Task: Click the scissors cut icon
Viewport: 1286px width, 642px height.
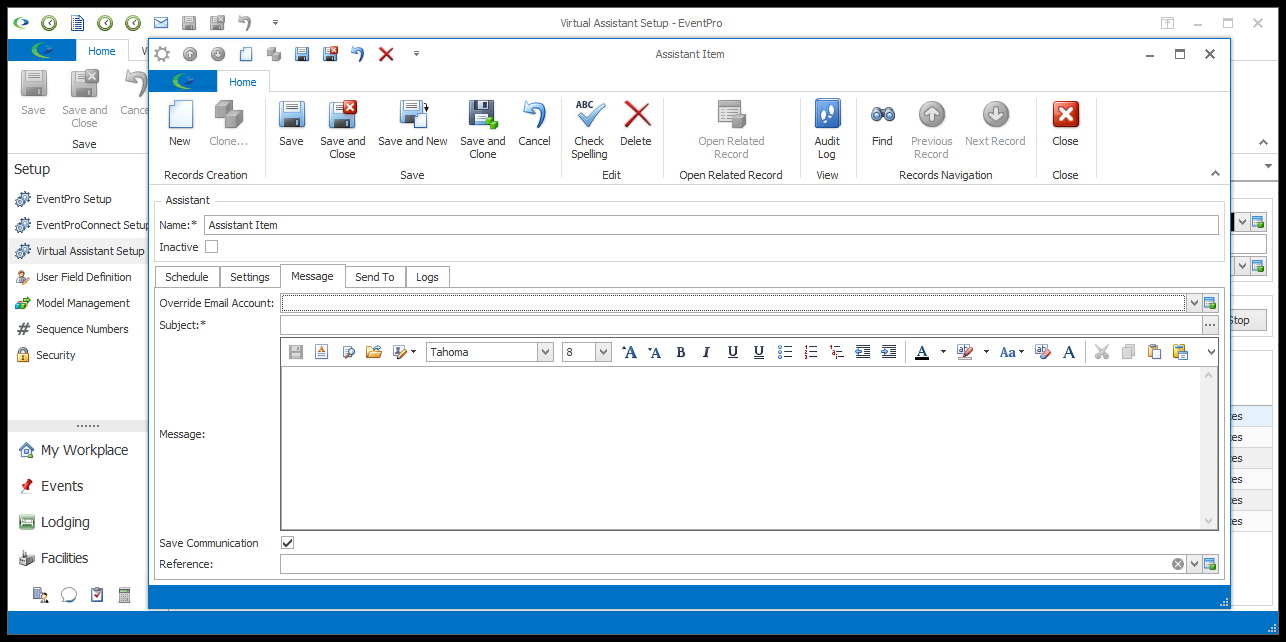Action: pyautogui.click(x=1102, y=352)
